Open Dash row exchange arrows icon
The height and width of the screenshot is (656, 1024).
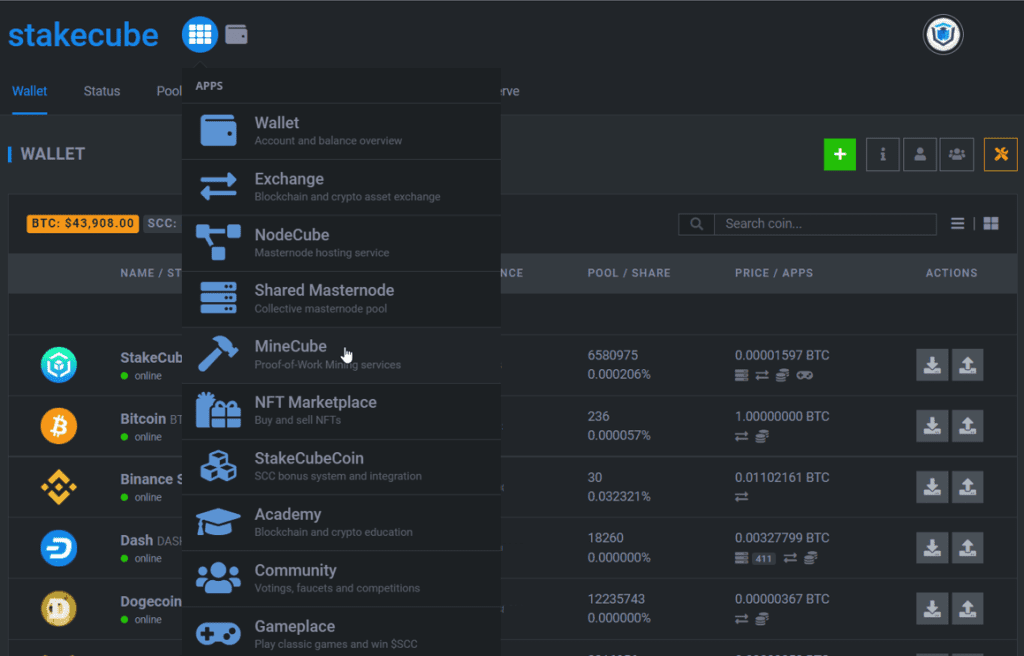click(x=790, y=558)
